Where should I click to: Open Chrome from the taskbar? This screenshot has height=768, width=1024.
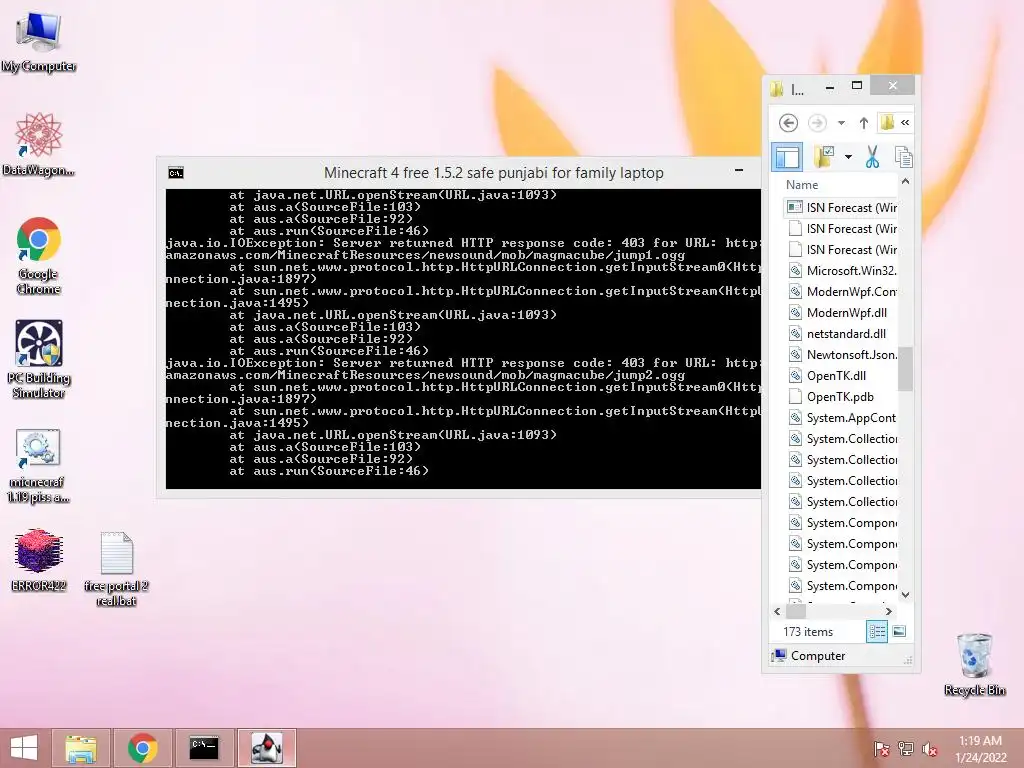pyautogui.click(x=142, y=748)
